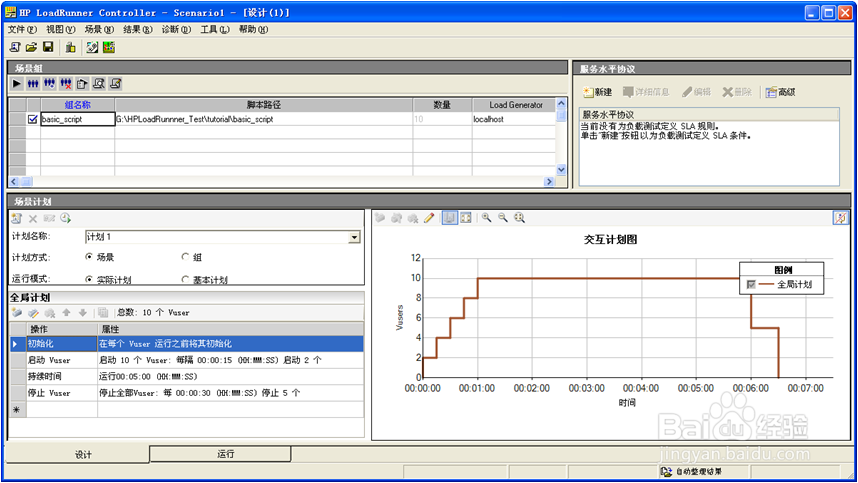This screenshot has height=483, width=858.
Task: Open the 工具 menu
Action: click(x=214, y=30)
